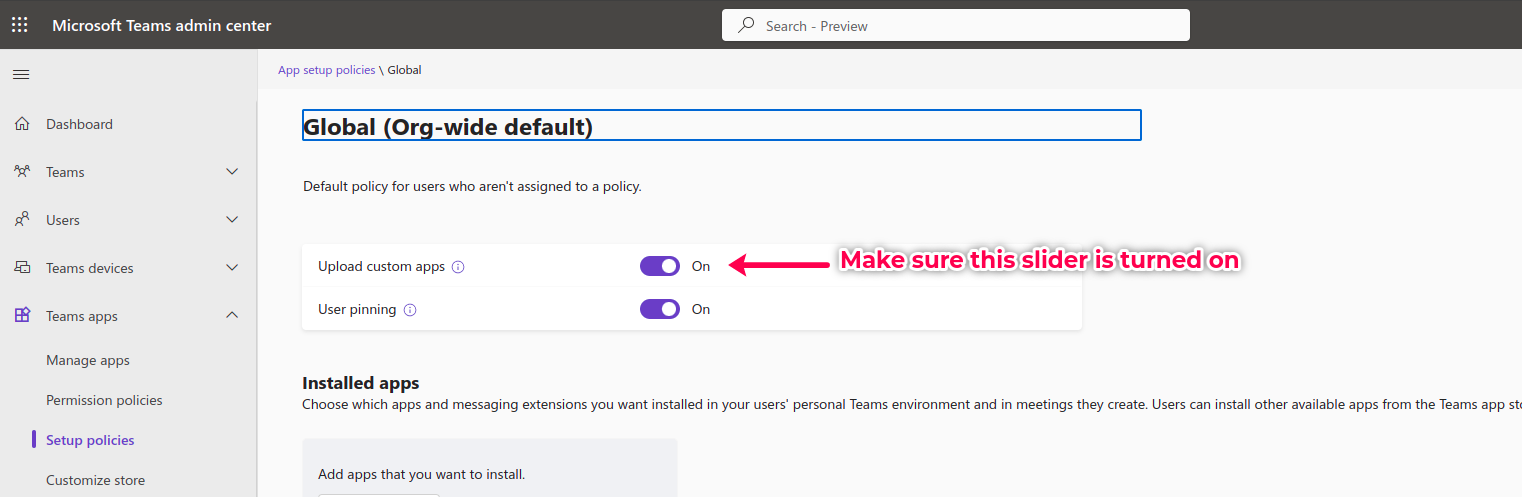
Task: Expand the Teams devices chevron
Action: point(232,268)
